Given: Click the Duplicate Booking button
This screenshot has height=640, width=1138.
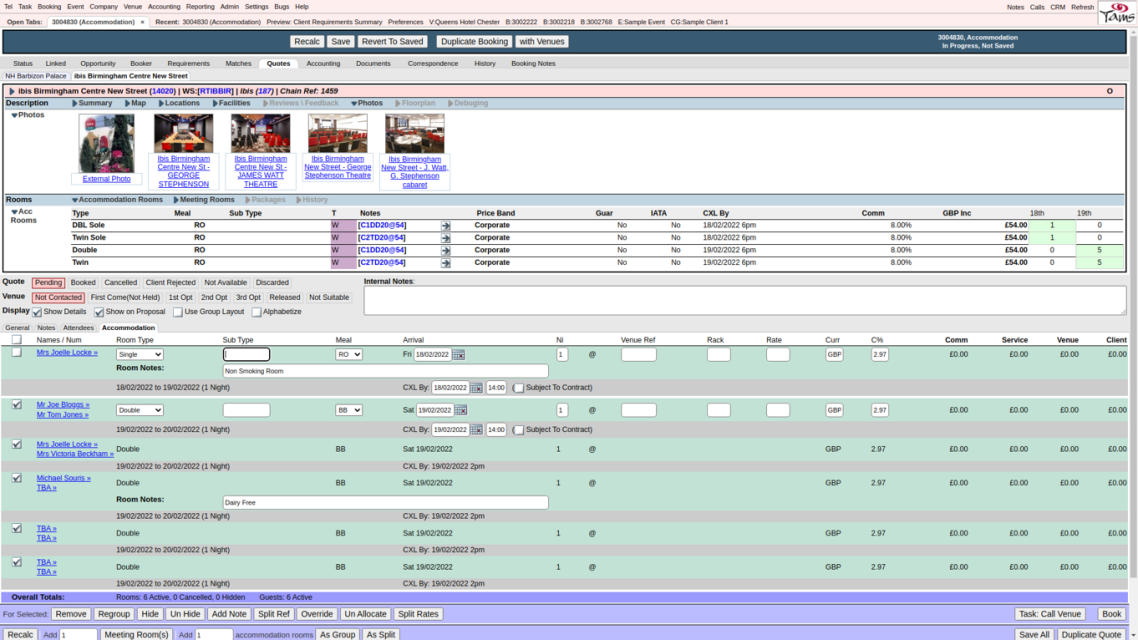Looking at the screenshot, I should (x=474, y=42).
